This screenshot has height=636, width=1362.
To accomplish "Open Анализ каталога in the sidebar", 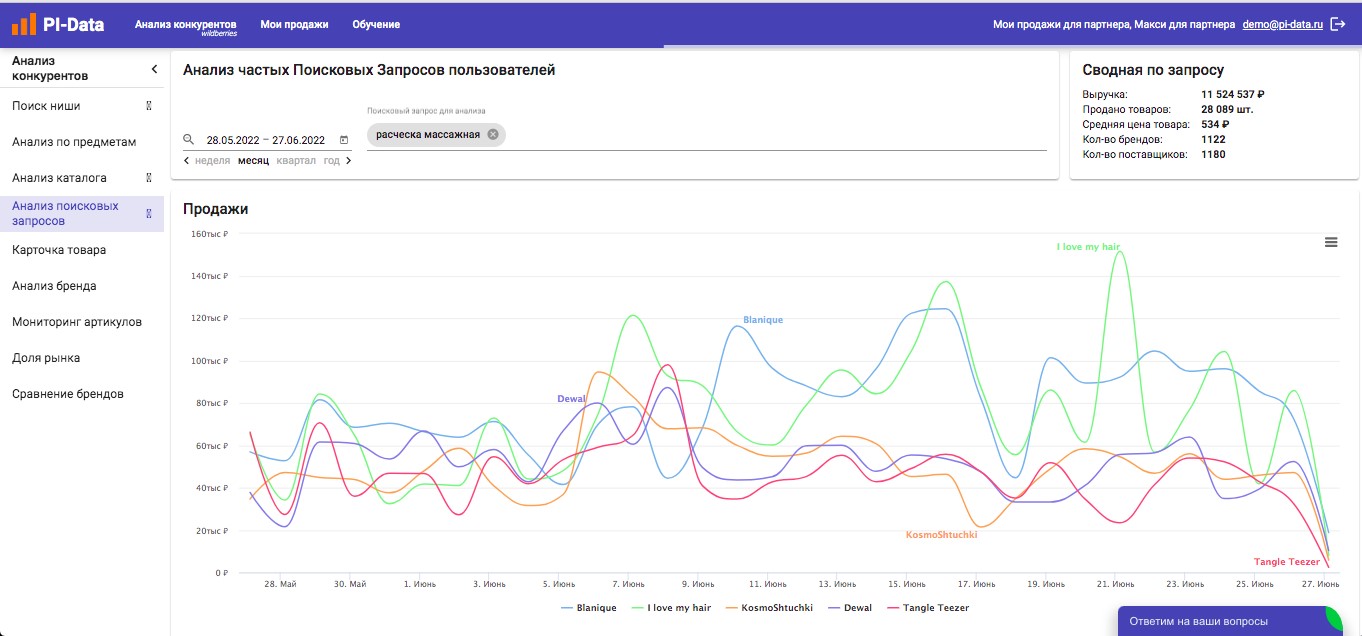I will pos(82,178).
